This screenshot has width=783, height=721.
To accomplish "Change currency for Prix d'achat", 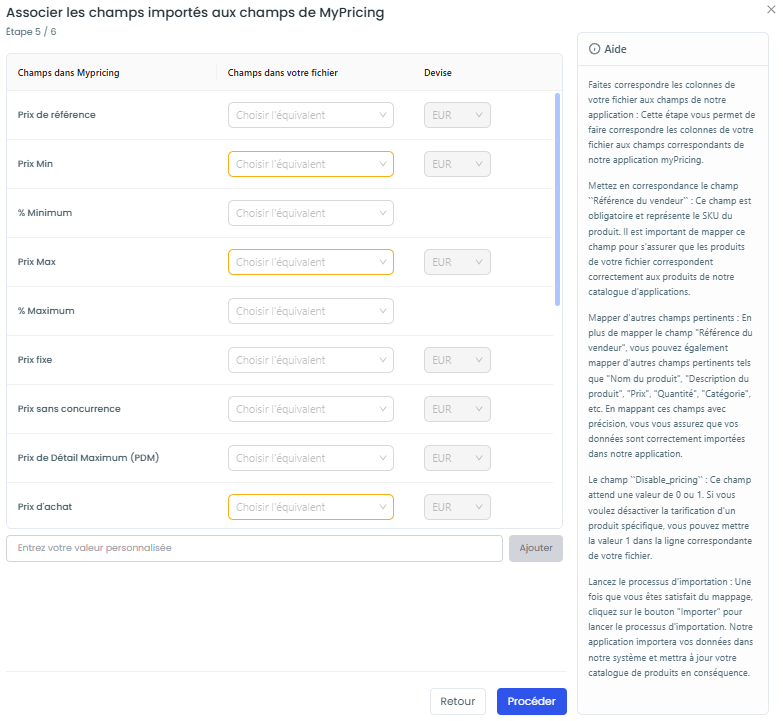I will coord(457,506).
